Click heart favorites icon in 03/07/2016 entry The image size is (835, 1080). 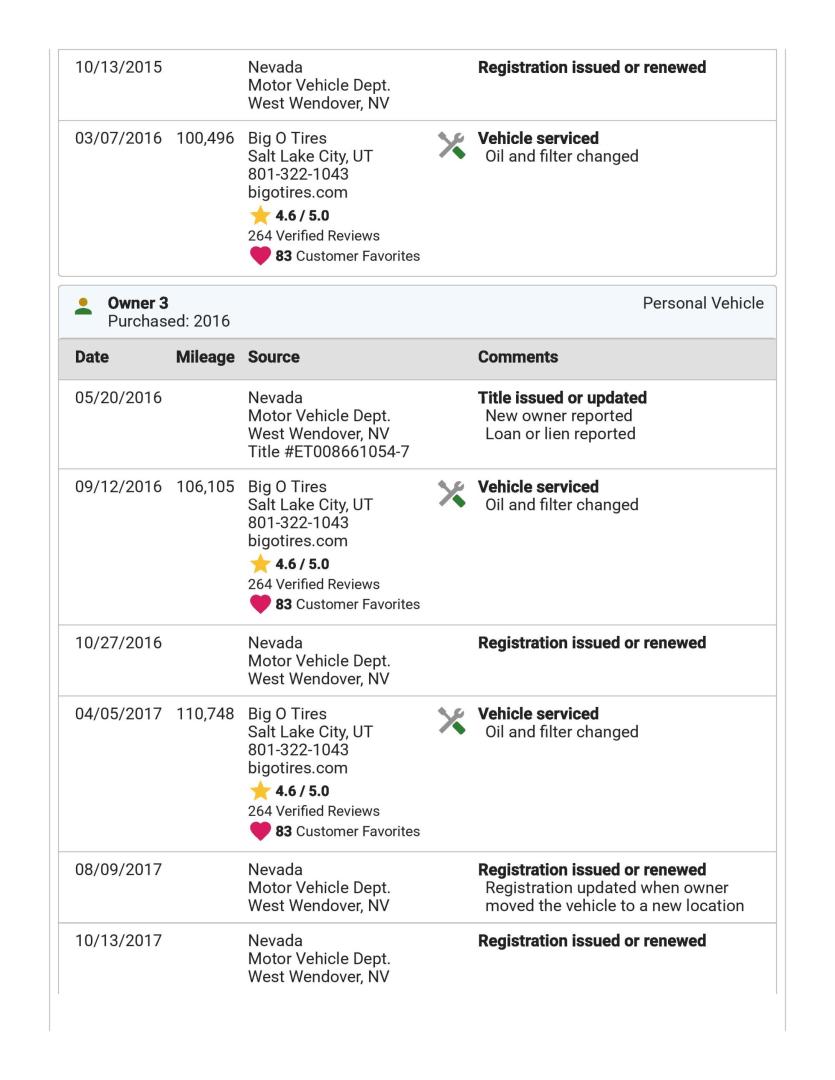coord(260,255)
